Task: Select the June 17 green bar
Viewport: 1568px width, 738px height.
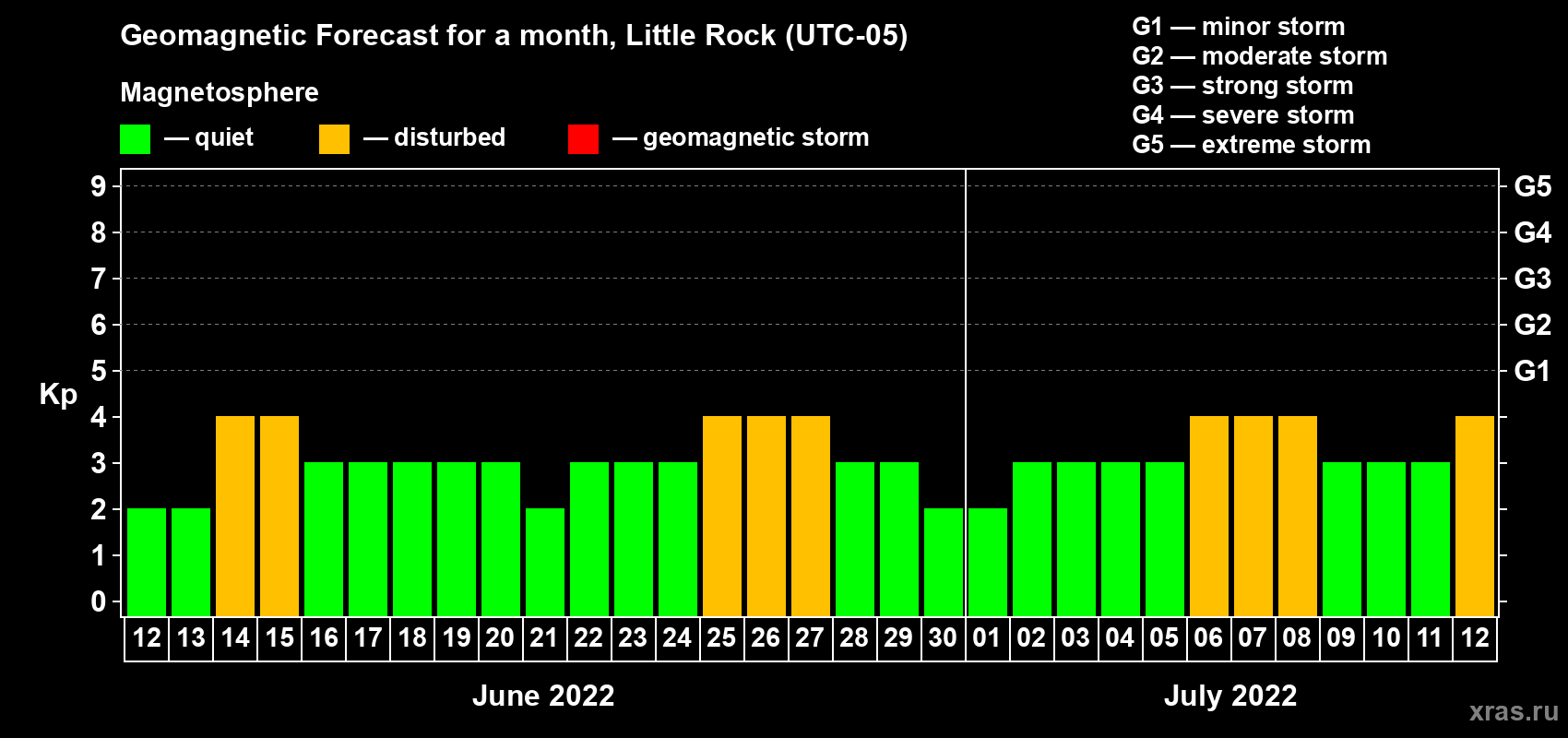Action: click(x=368, y=539)
